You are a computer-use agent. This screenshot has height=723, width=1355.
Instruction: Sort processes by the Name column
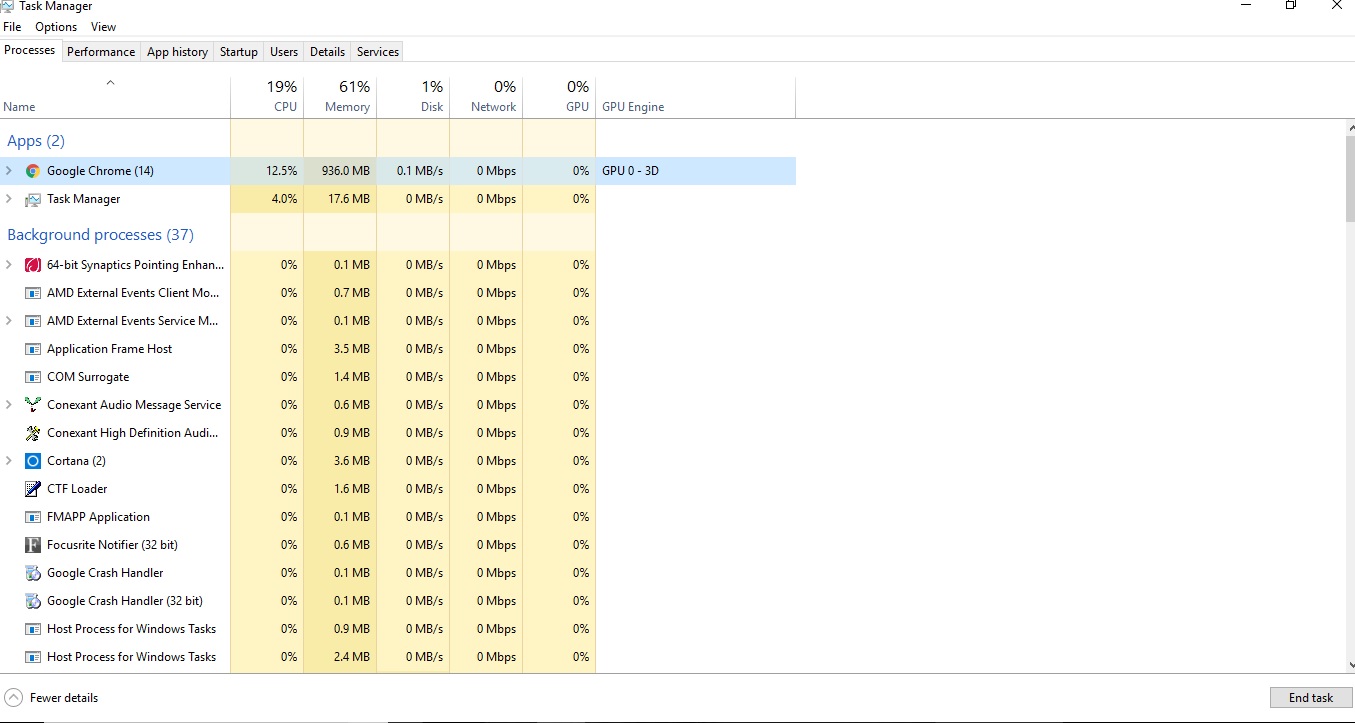tap(115, 98)
